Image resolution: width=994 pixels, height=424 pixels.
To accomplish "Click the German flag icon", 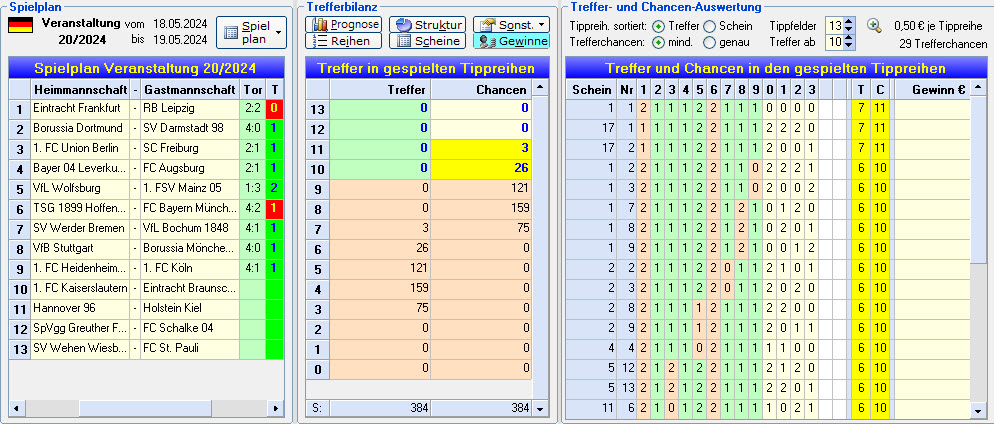I will (x=20, y=25).
